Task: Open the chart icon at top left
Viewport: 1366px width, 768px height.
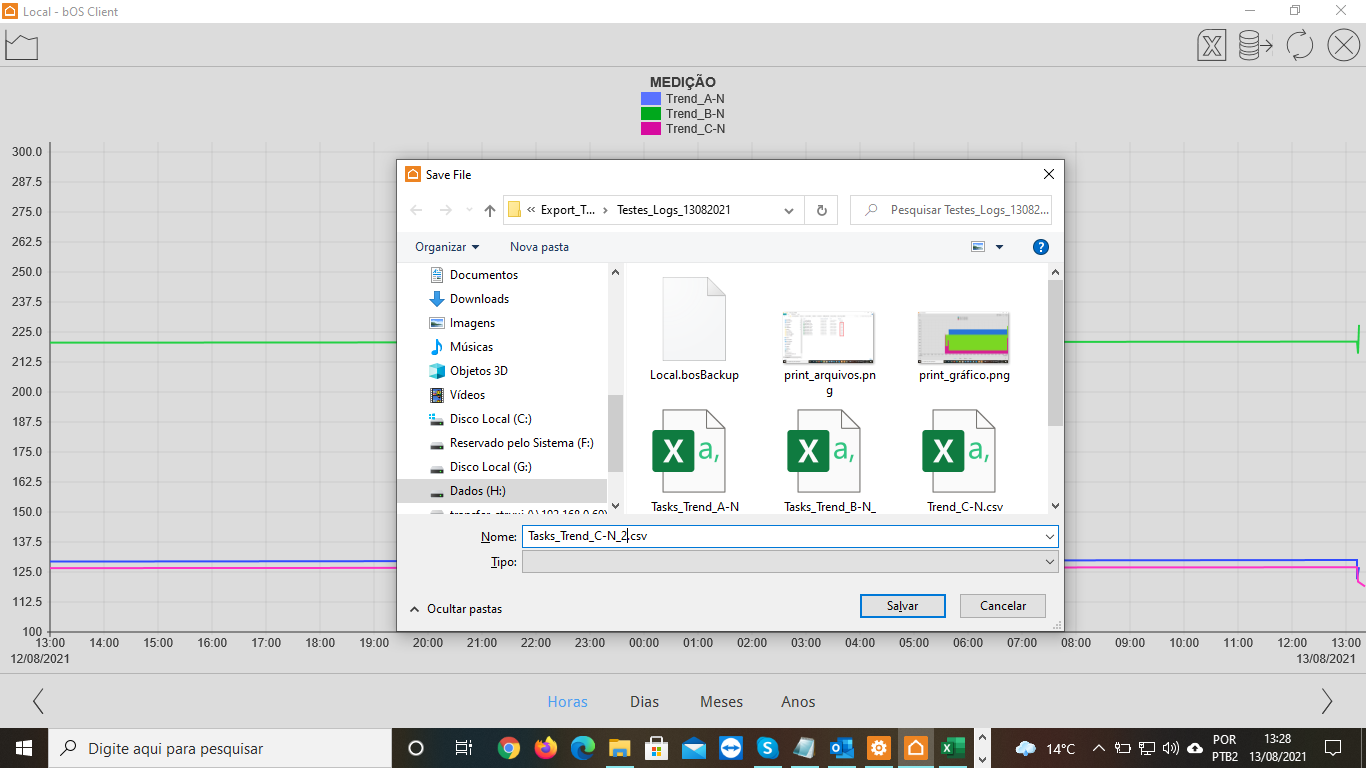Action: tap(21, 46)
